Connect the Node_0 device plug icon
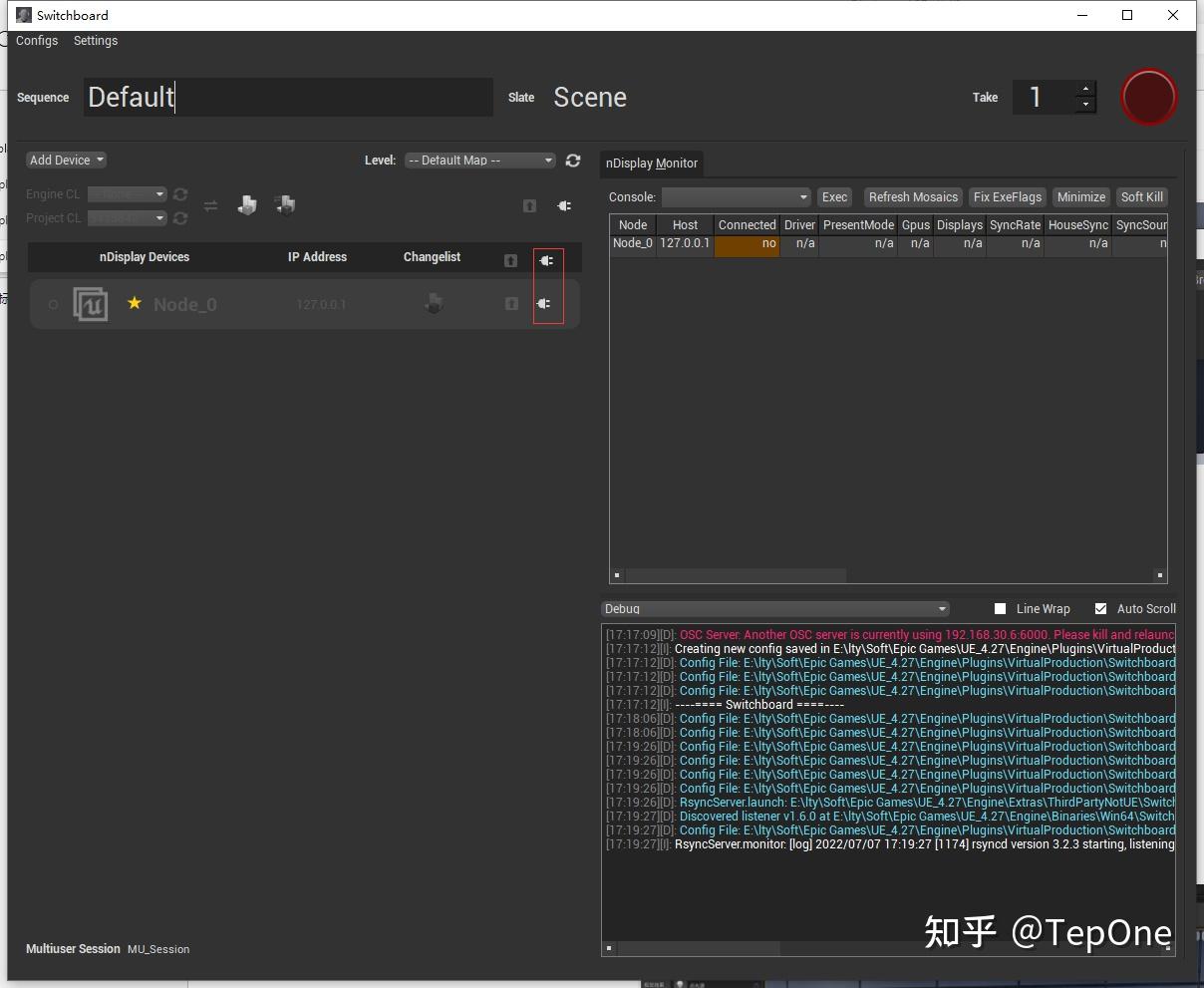1204x988 pixels. (x=546, y=304)
